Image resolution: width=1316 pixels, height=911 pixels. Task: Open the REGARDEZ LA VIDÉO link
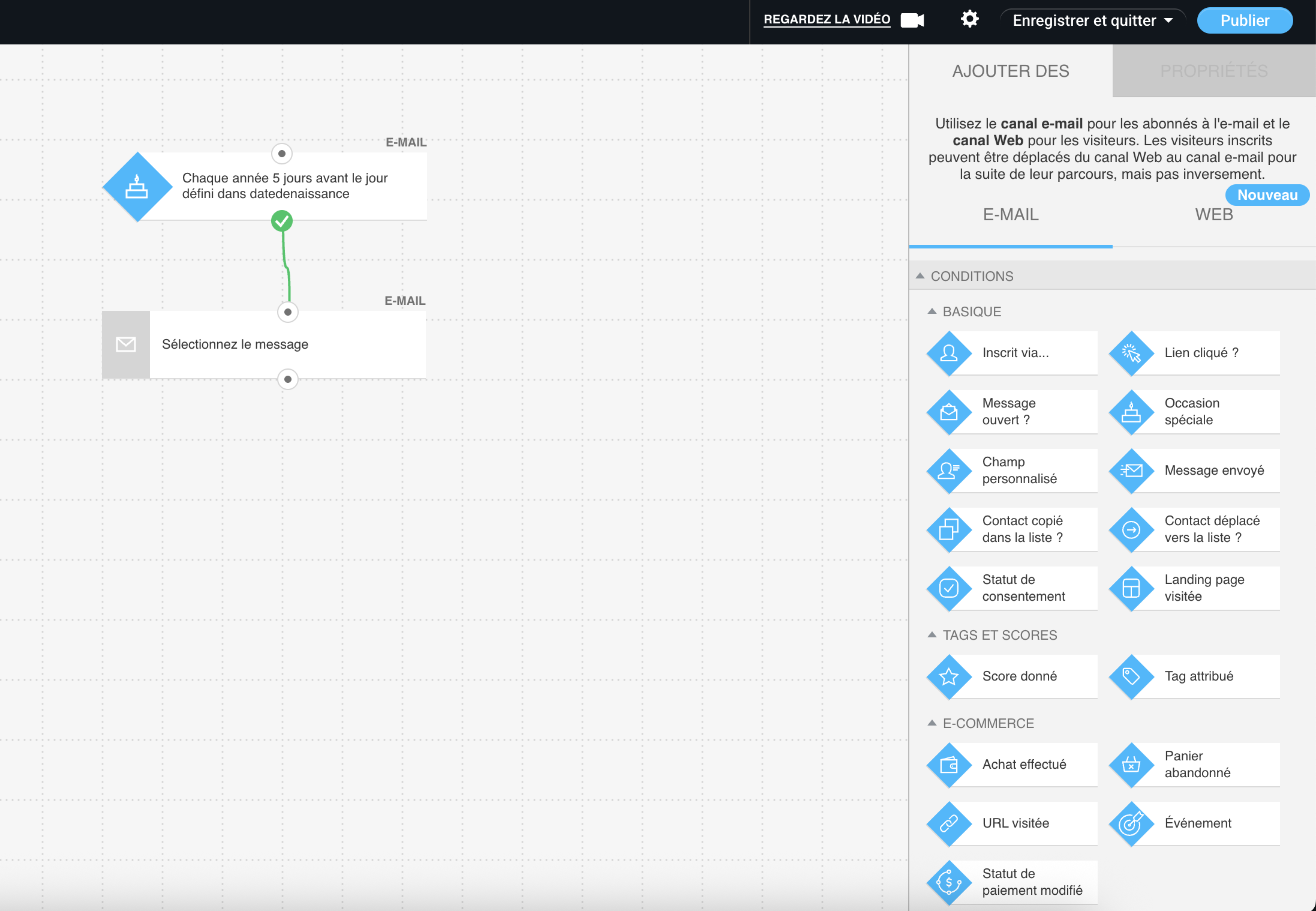pyautogui.click(x=827, y=19)
